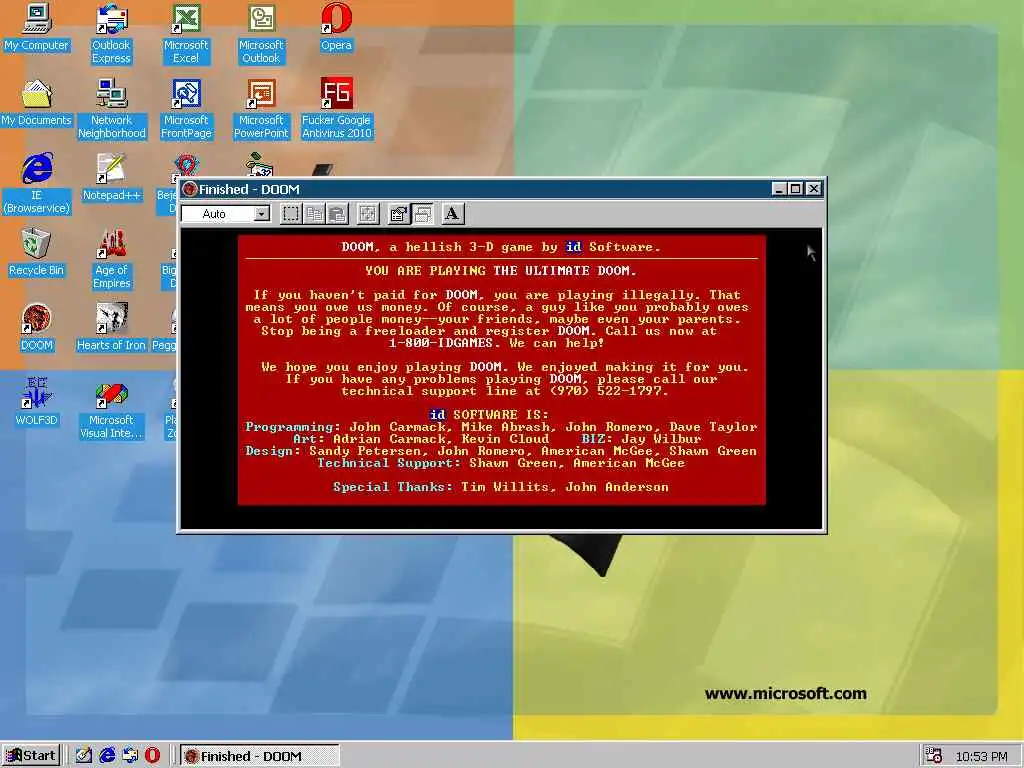Select the Recycle Bin desktop icon

(x=37, y=253)
